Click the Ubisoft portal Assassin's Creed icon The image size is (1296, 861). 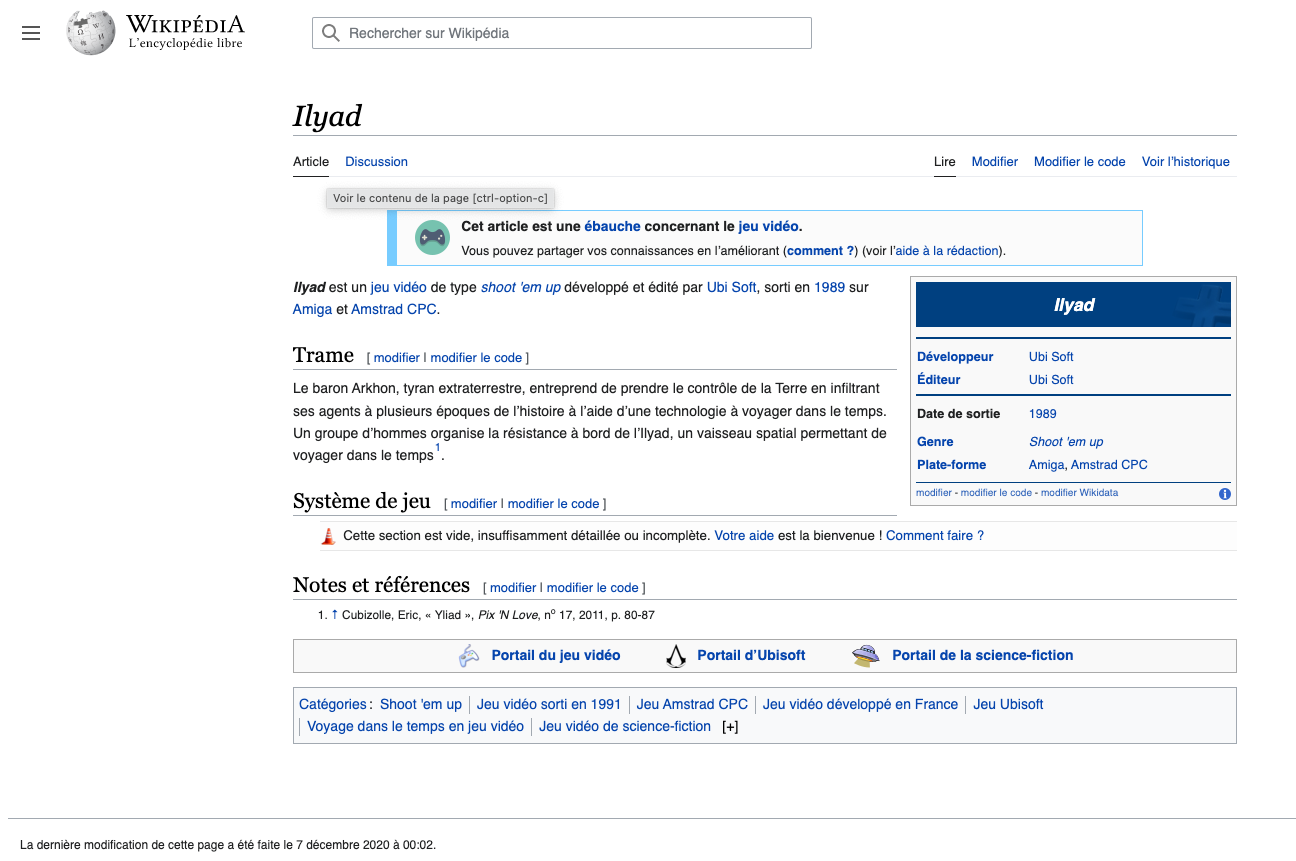tap(676, 656)
